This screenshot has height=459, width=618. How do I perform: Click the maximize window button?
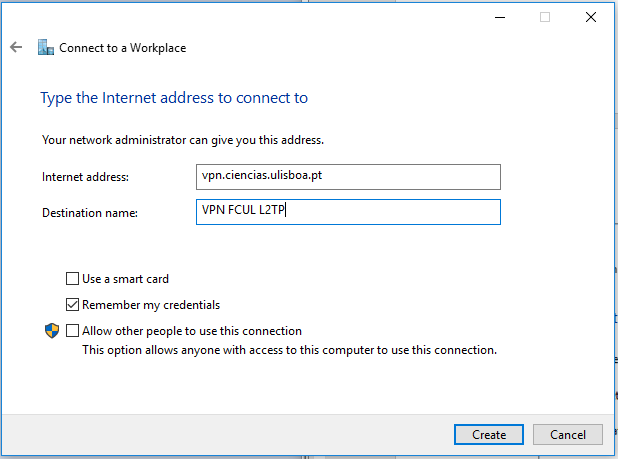point(545,17)
